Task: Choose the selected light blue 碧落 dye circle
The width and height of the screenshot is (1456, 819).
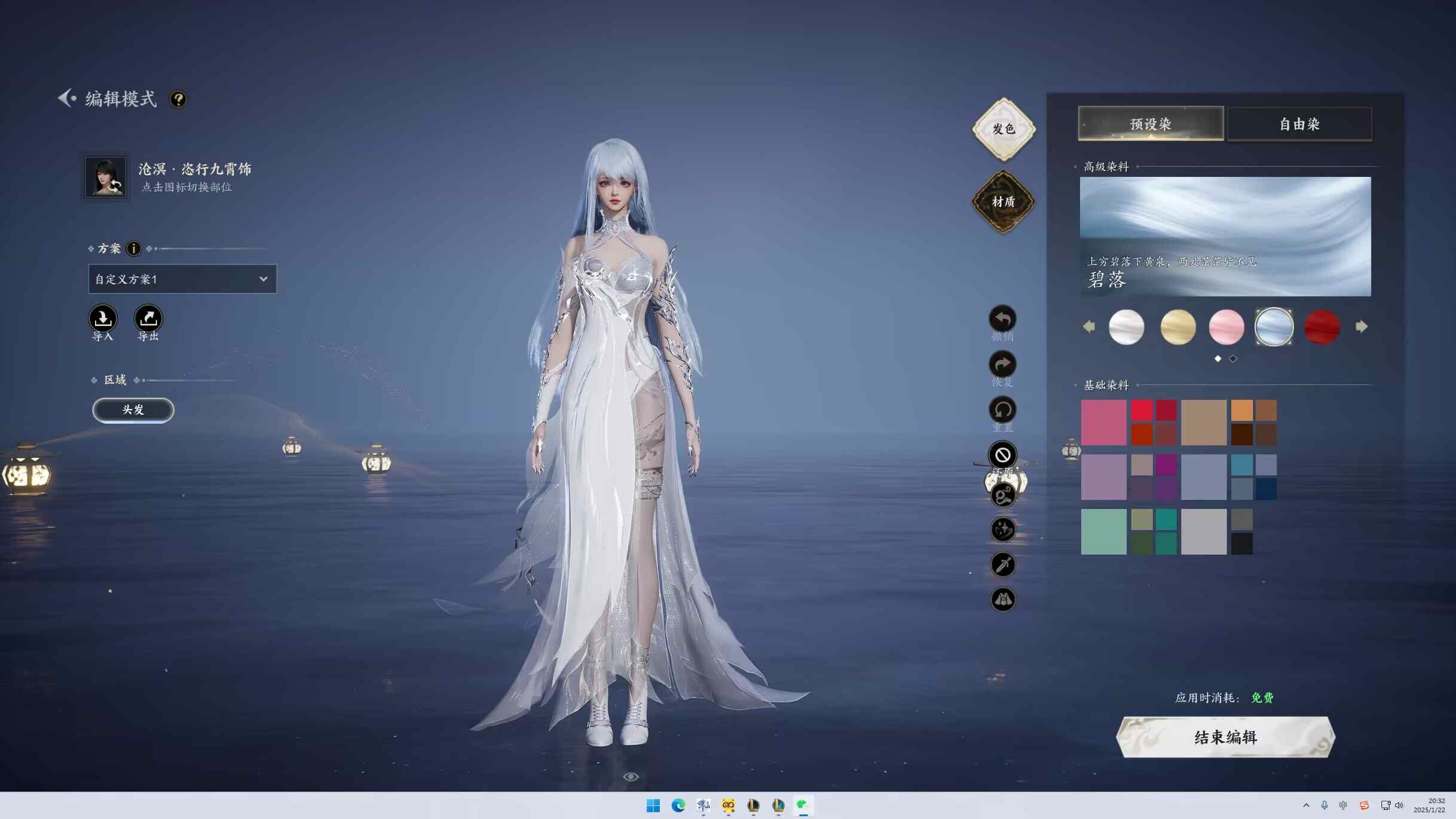Action: [x=1274, y=327]
